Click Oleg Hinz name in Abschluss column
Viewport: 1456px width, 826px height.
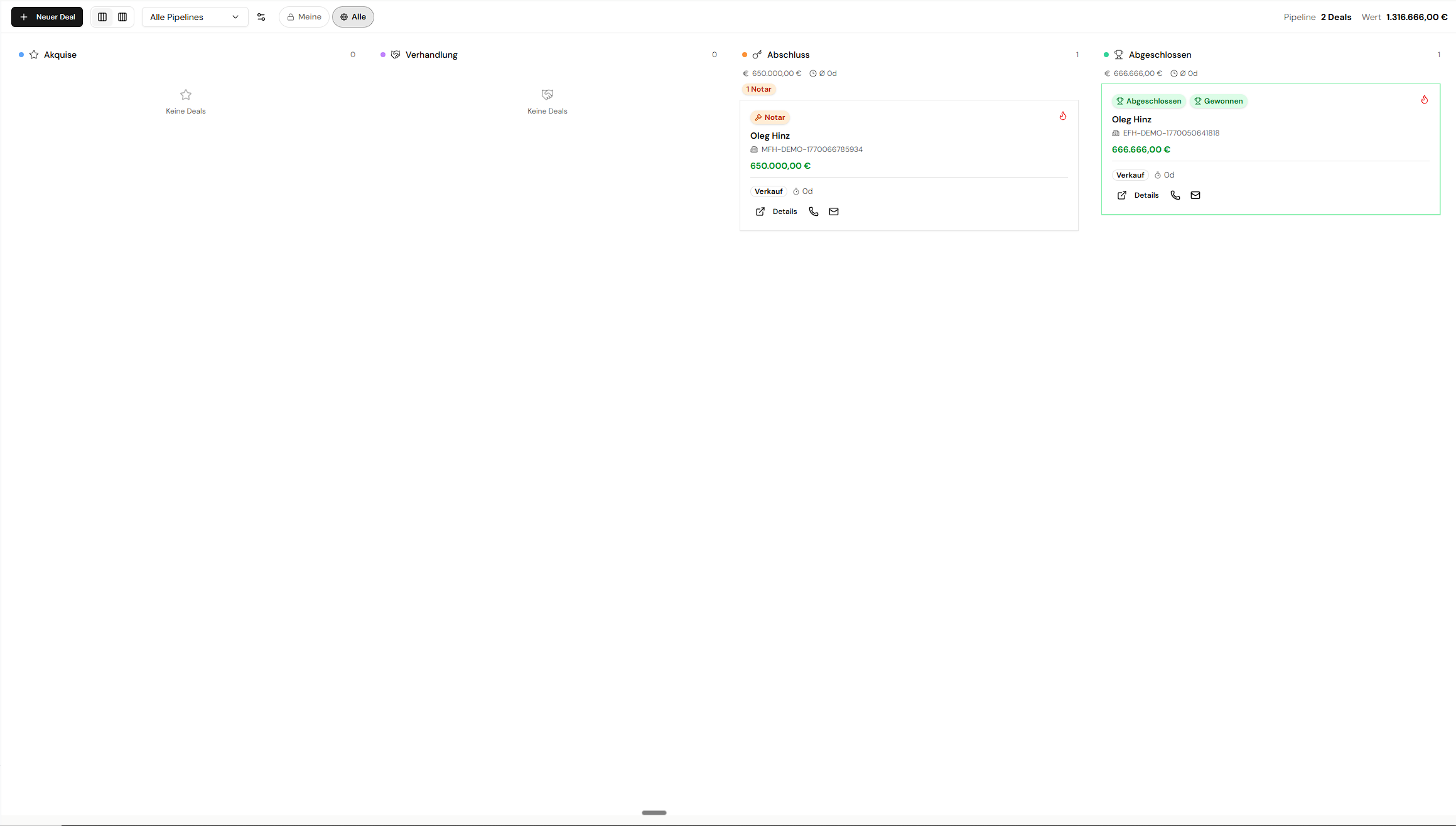(770, 136)
